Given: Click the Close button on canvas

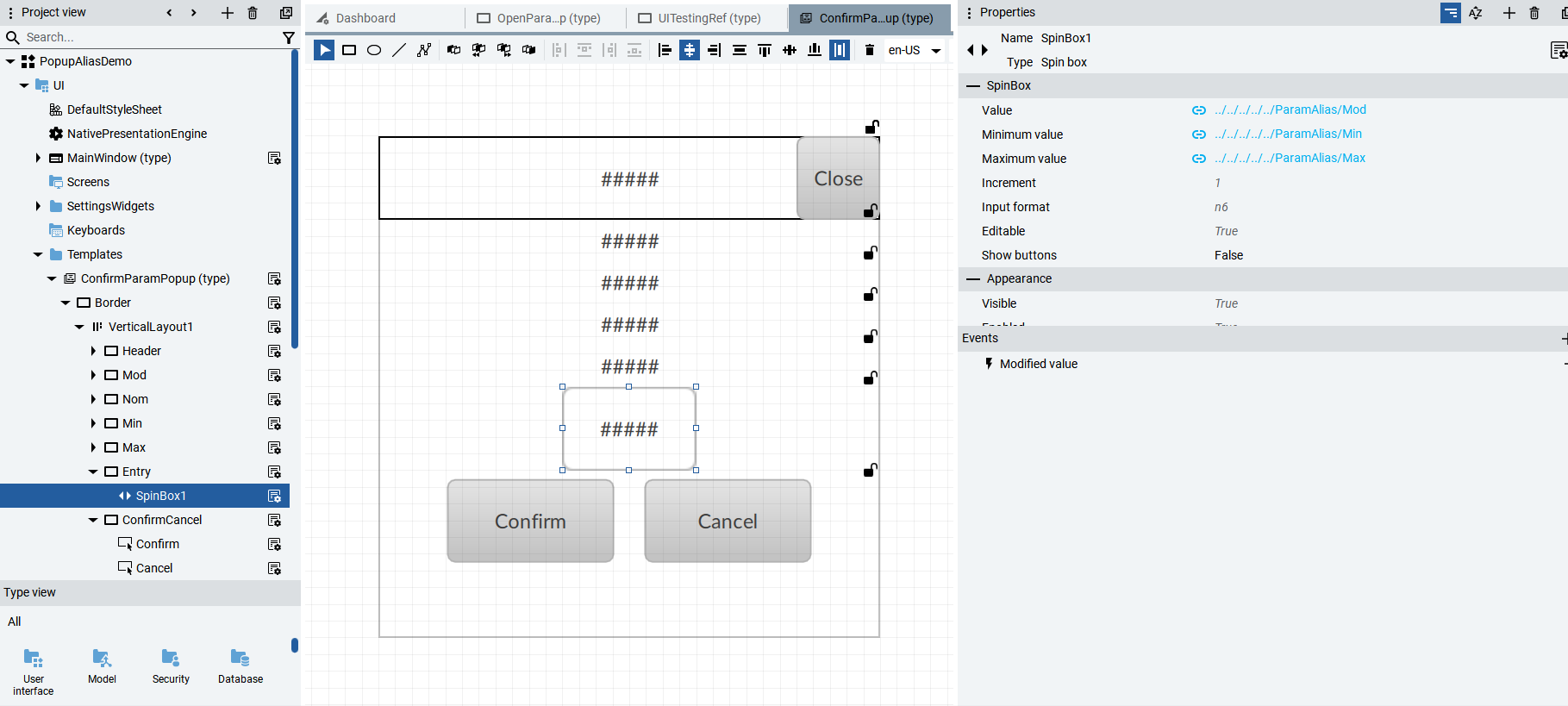Looking at the screenshot, I should 838,178.
